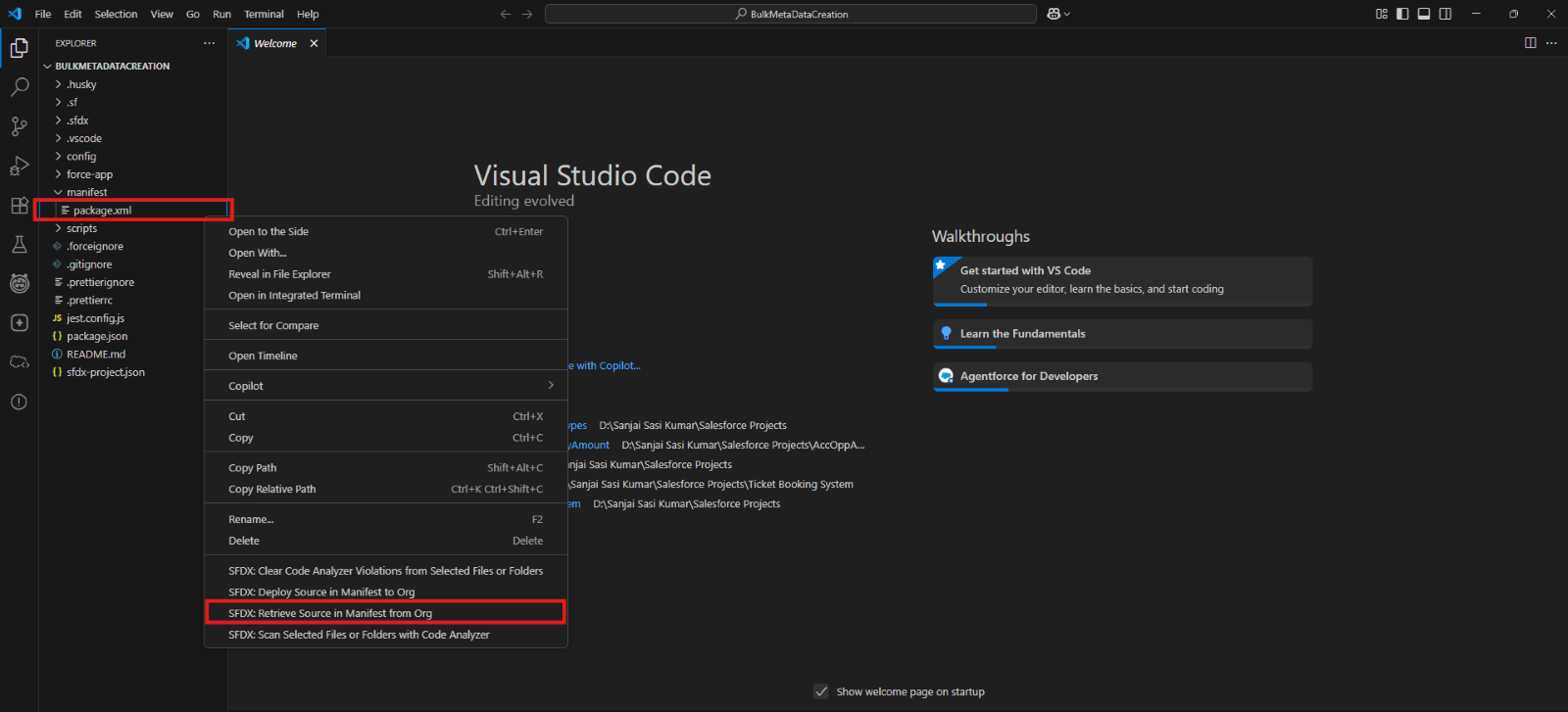
Task: Click the Copilot icon in title bar
Action: pyautogui.click(x=1054, y=14)
